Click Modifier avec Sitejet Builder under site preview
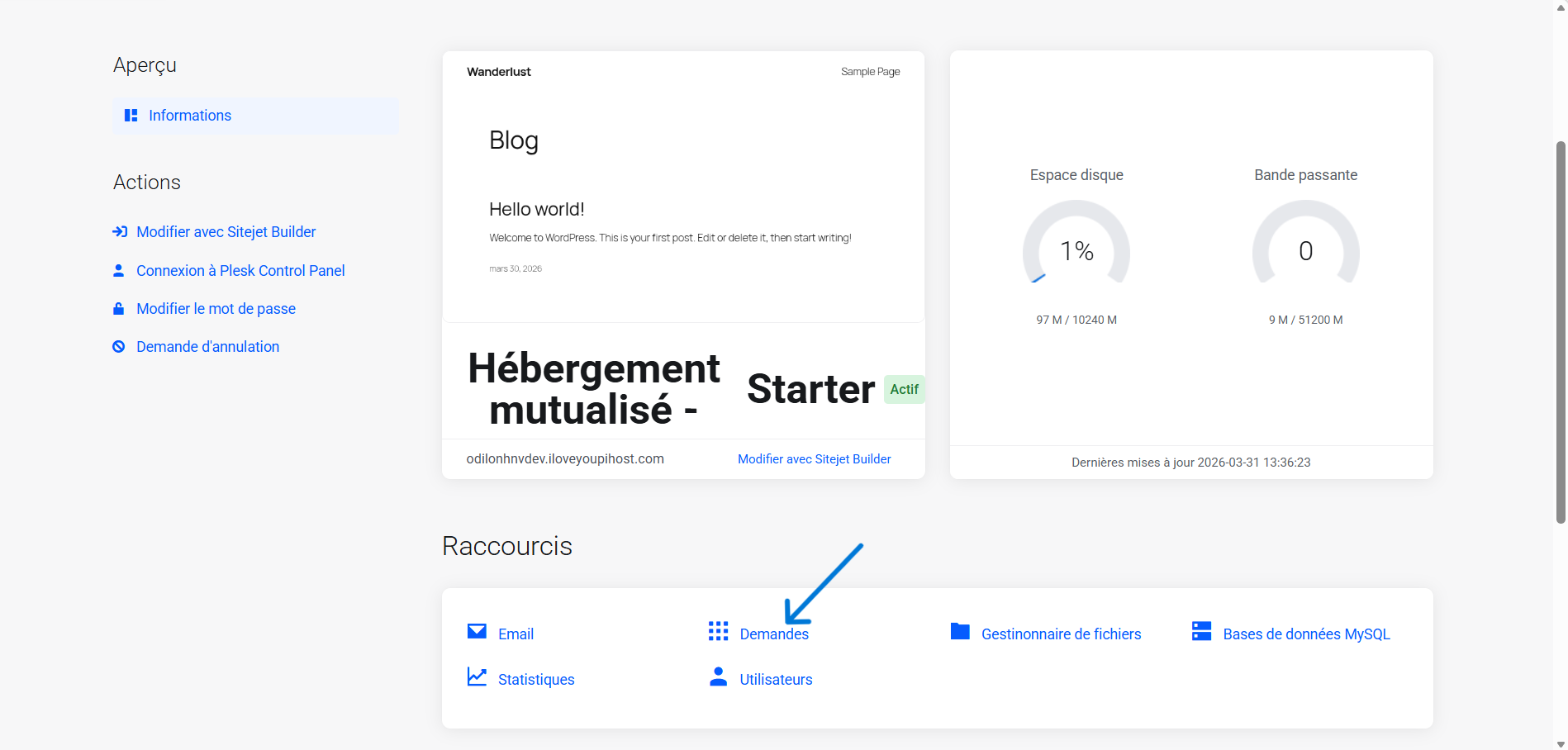The height and width of the screenshot is (750, 1568). point(814,459)
